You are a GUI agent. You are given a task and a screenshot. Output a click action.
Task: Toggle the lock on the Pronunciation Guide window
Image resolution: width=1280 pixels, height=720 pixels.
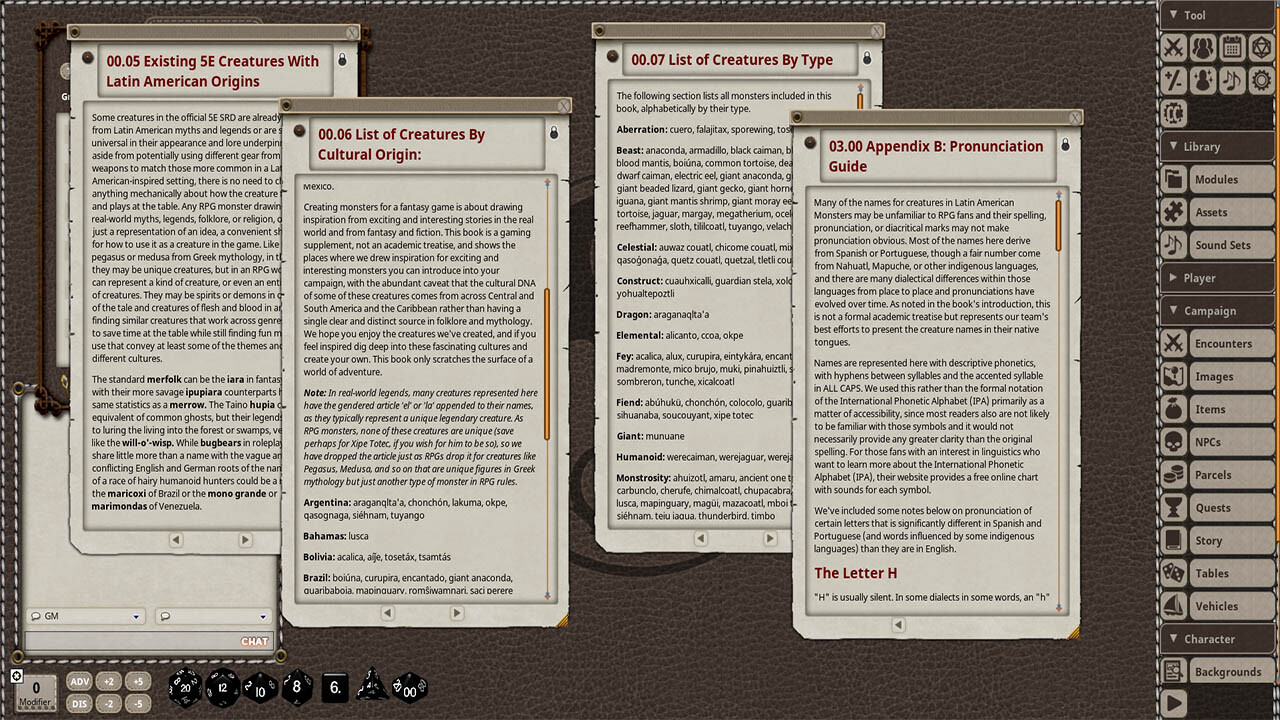pos(1066,144)
